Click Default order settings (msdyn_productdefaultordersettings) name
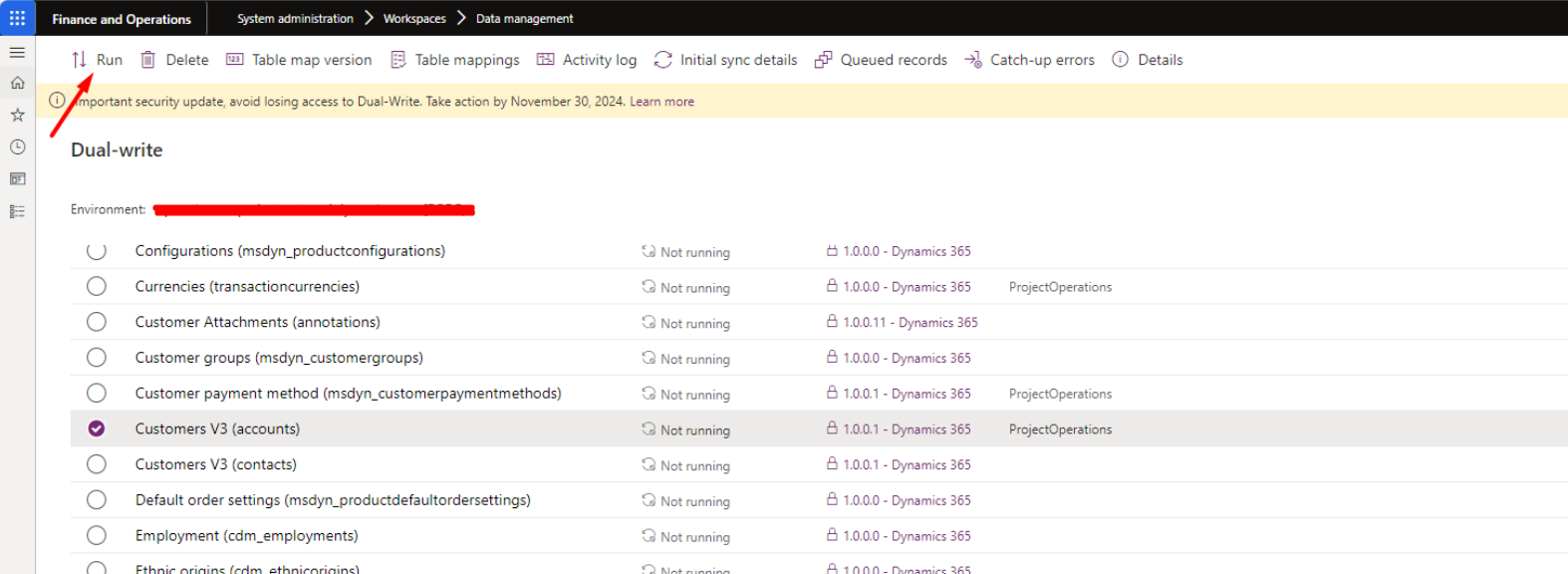 tap(333, 500)
